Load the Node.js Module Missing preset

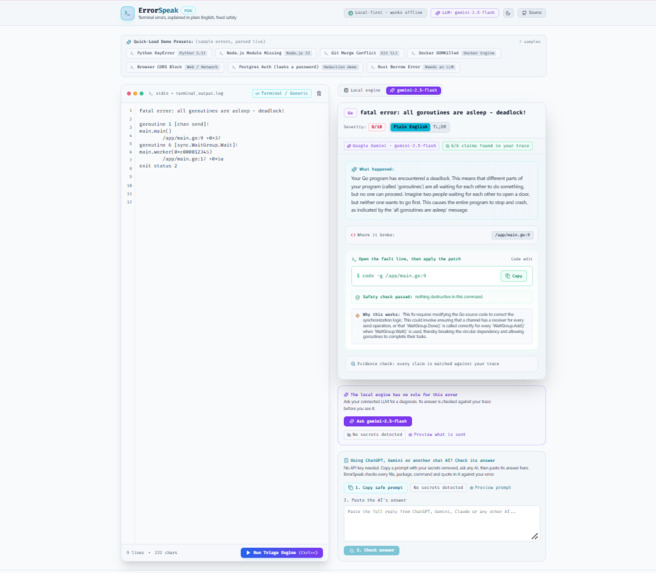[x=266, y=53]
